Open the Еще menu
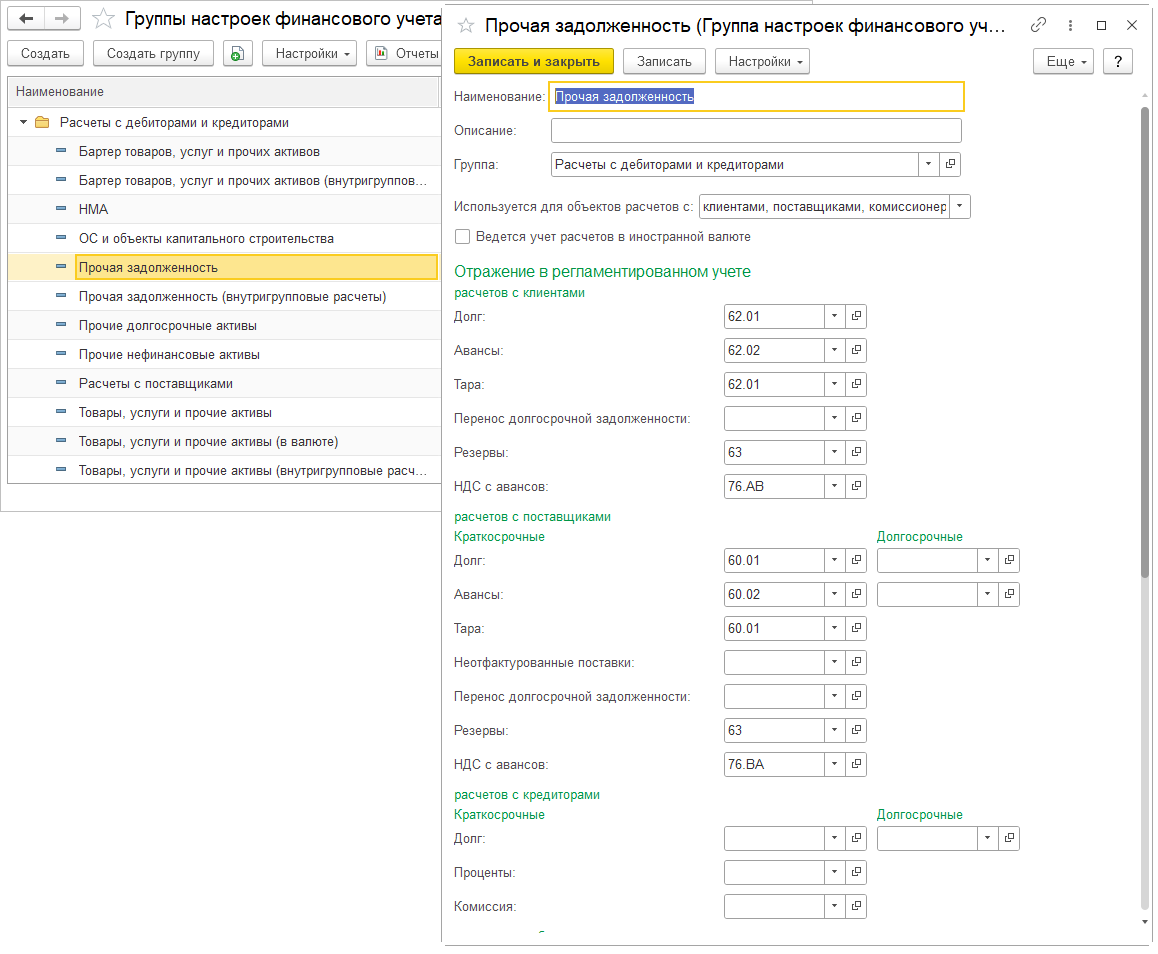This screenshot has height=954, width=1158. [x=1062, y=62]
